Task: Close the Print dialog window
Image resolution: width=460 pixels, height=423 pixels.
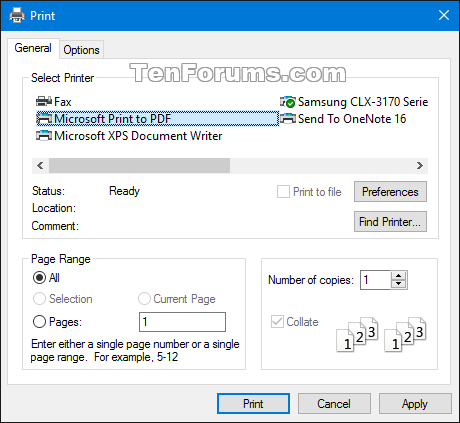Action: [444, 15]
